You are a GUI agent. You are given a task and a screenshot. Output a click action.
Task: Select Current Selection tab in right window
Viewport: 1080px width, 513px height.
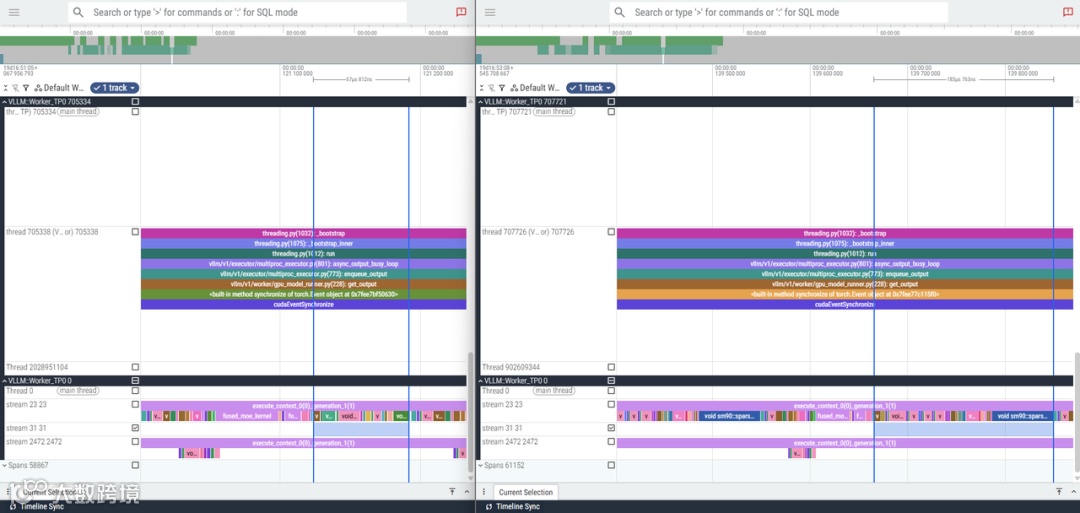click(x=526, y=492)
